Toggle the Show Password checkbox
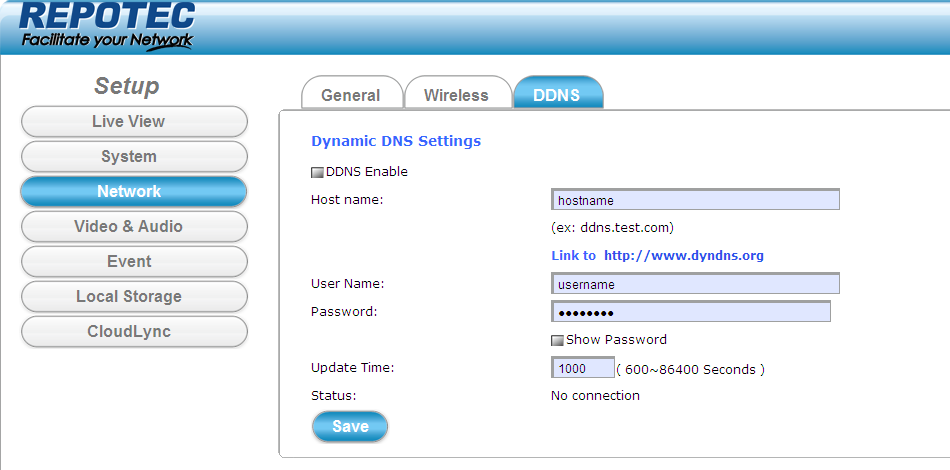 click(558, 340)
